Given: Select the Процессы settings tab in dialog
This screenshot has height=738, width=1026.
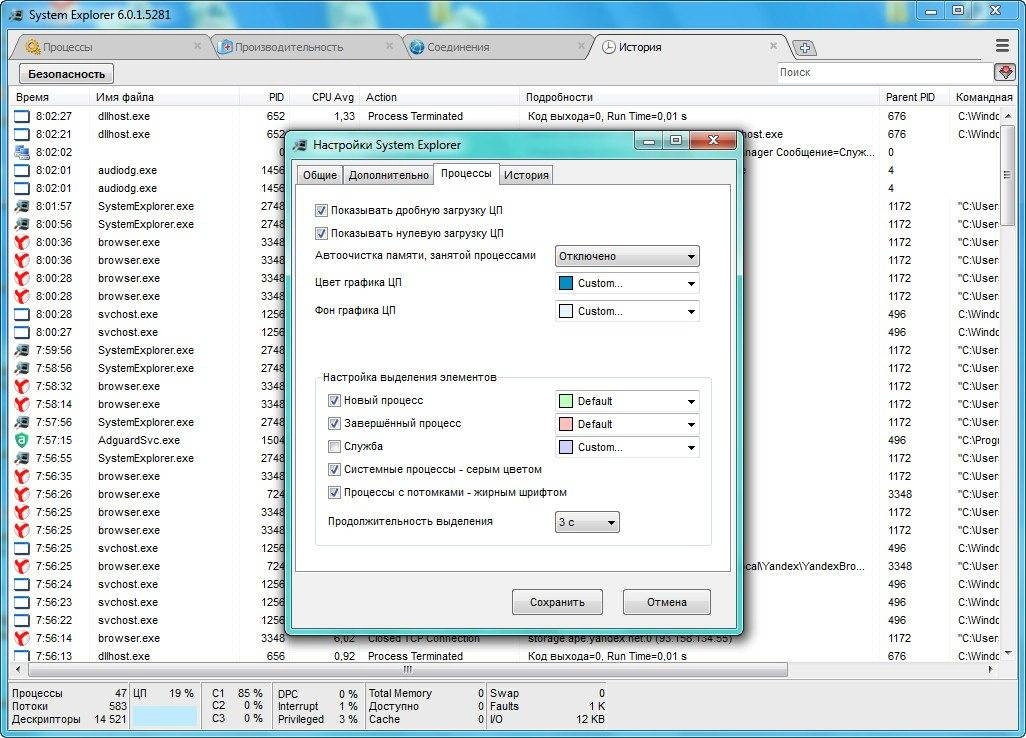Looking at the screenshot, I should pyautogui.click(x=466, y=173).
